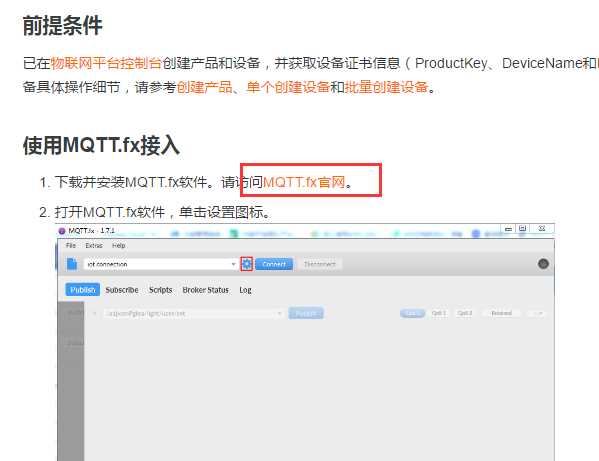599x461 pixels.
Task: Click the connection status indicator circle
Action: click(543, 264)
